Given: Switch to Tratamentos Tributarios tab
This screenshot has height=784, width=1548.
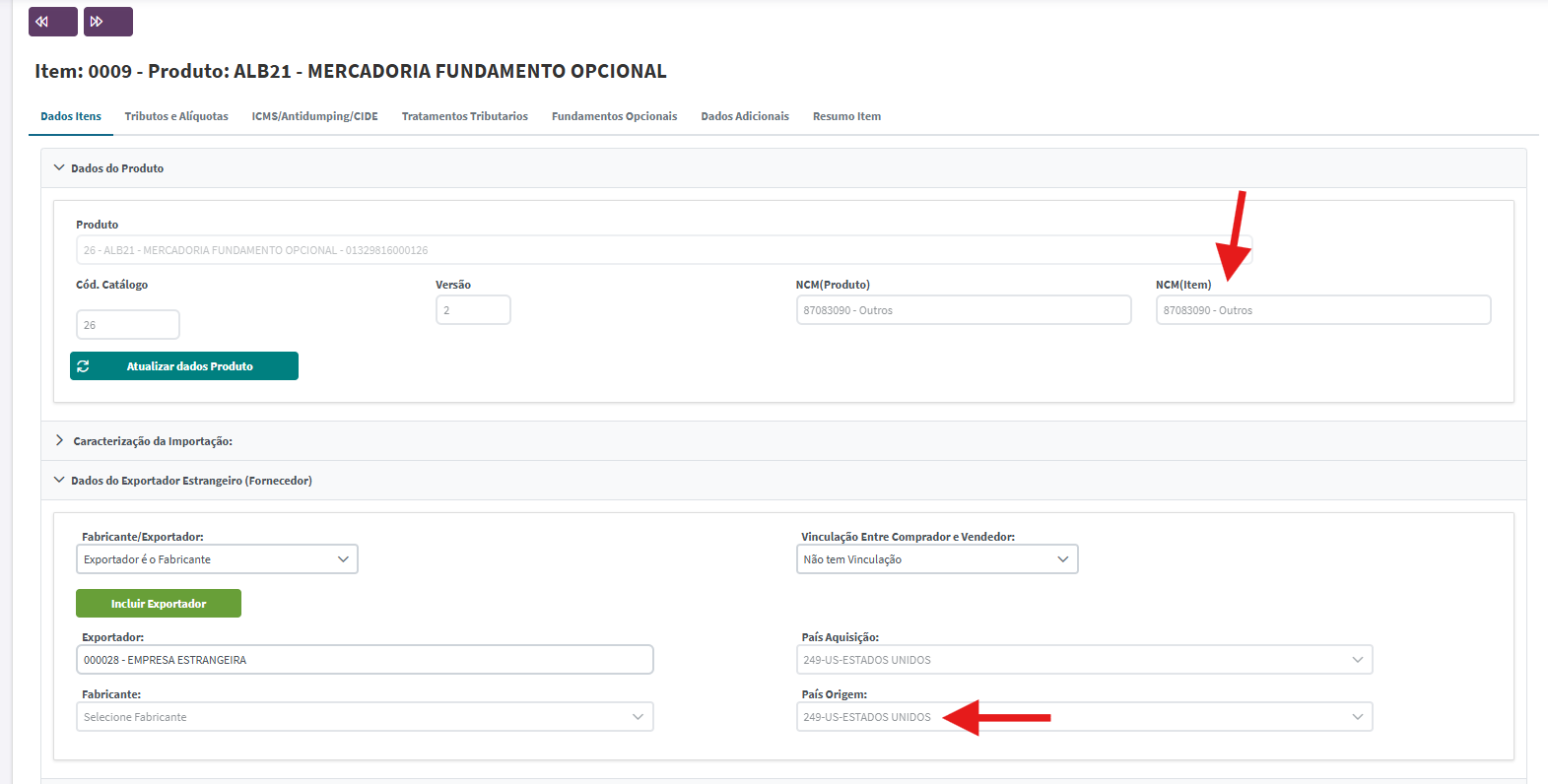Looking at the screenshot, I should [465, 116].
